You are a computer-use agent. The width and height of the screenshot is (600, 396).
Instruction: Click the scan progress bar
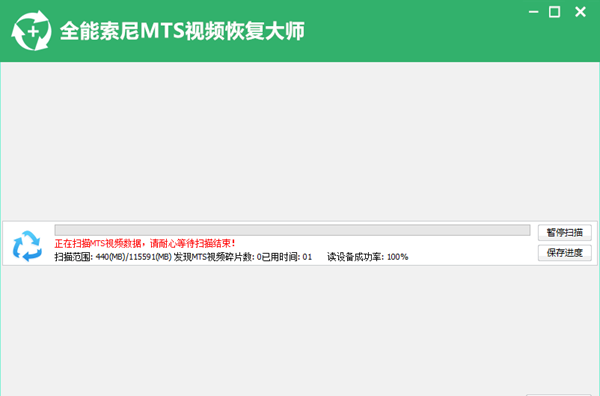point(292,230)
